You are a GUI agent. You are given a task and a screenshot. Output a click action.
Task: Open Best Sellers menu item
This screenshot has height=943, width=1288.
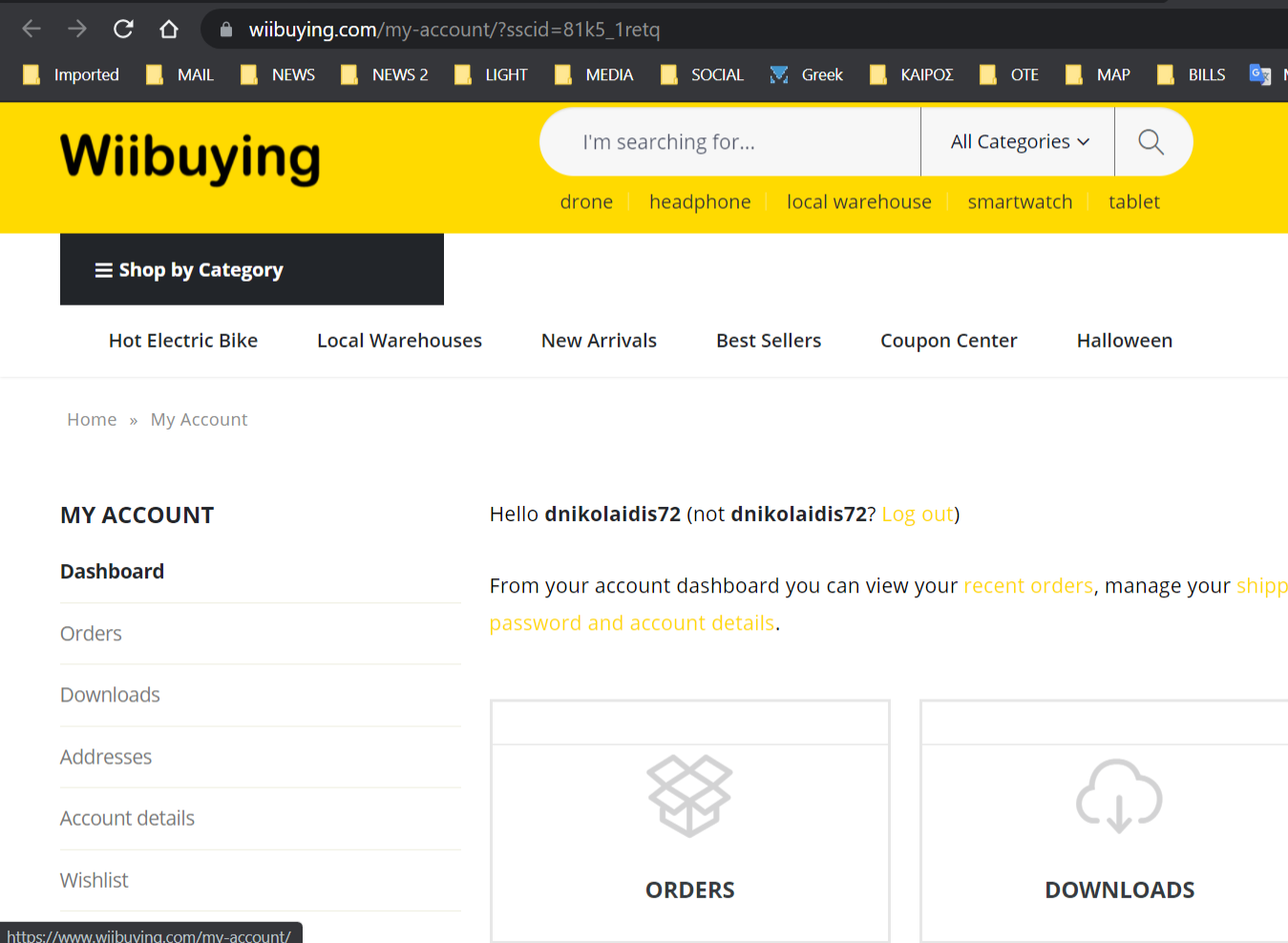coord(769,341)
